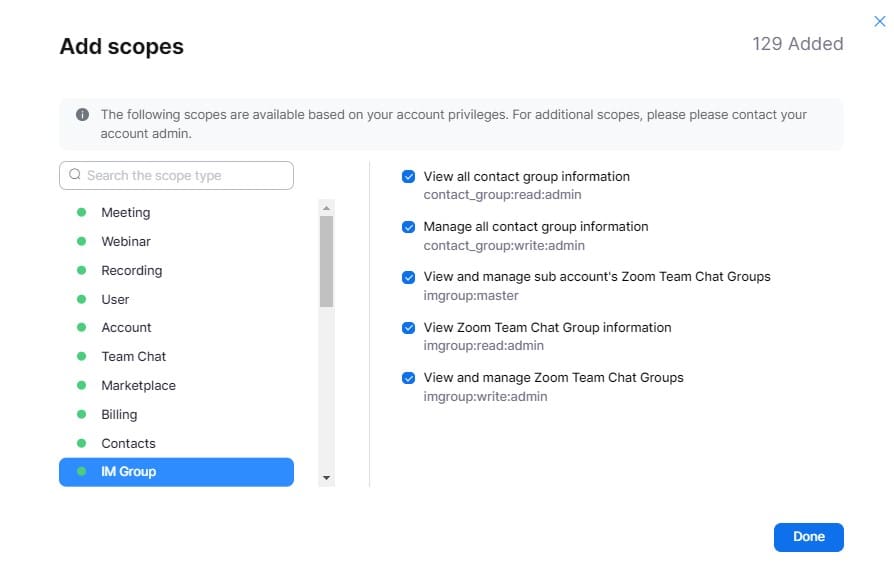Viewport: 894px width, 582px height.
Task: Click the search magnifier icon
Action: click(x=75, y=175)
